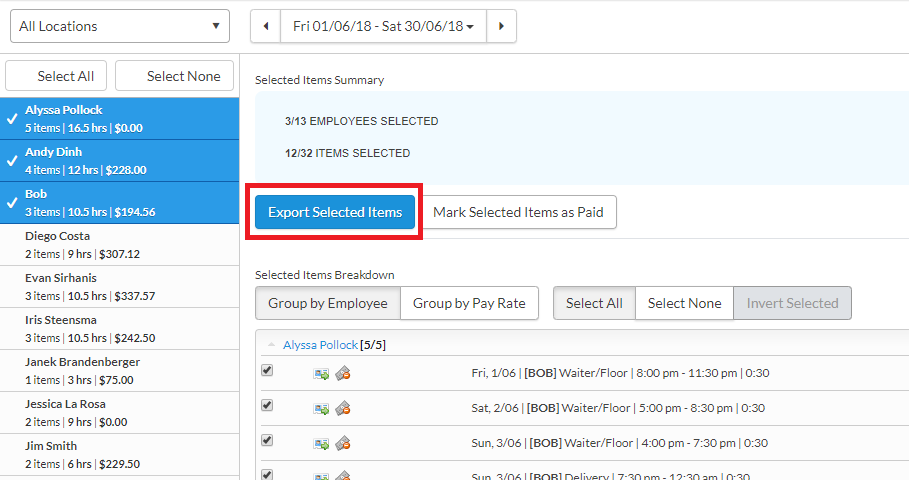This screenshot has height=480, width=909.
Task: Click sidebar Select None employees button
Action: 174,76
